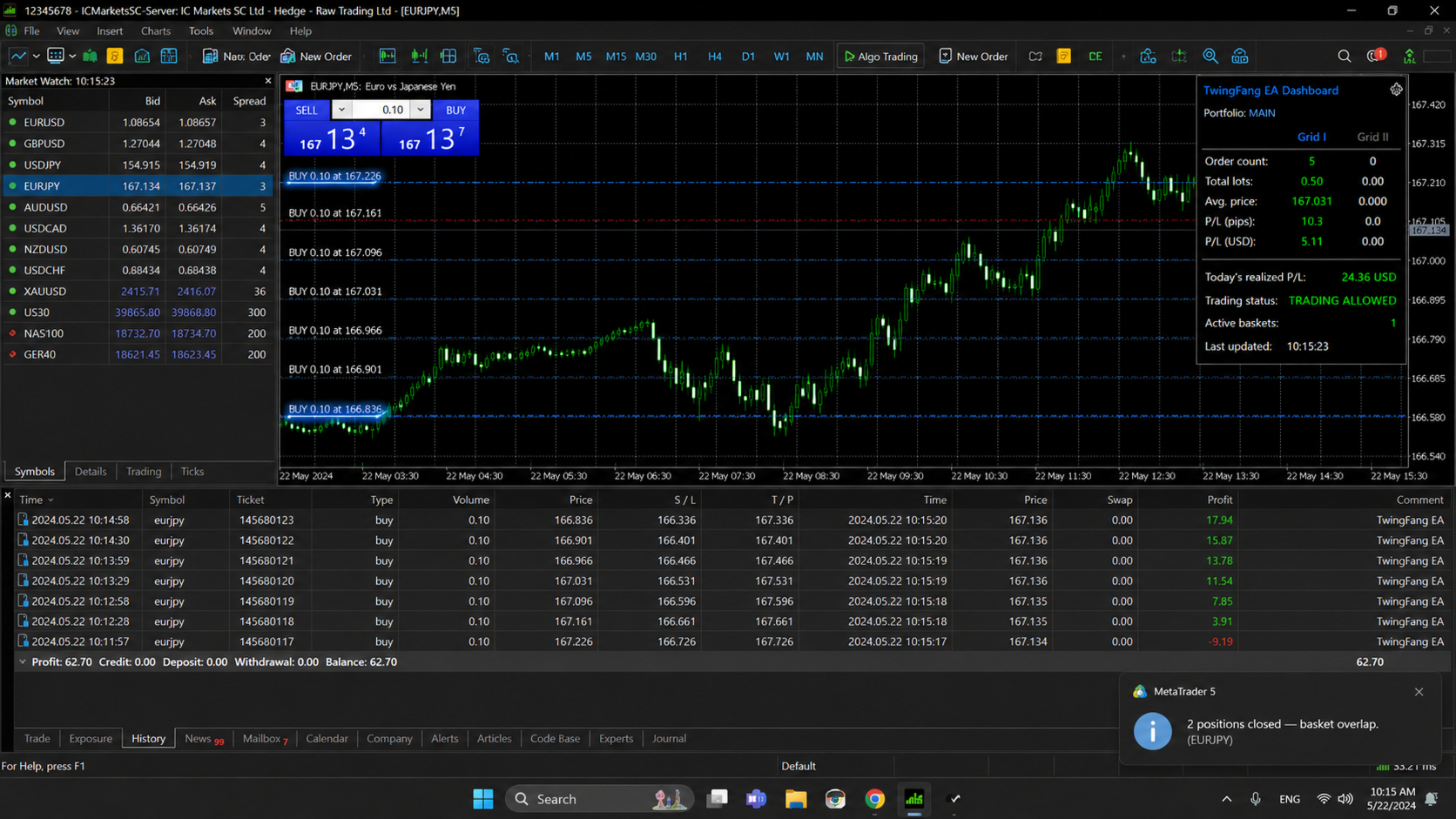1456x819 pixels.
Task: Select the Grid I dashboard view
Action: pos(1311,137)
